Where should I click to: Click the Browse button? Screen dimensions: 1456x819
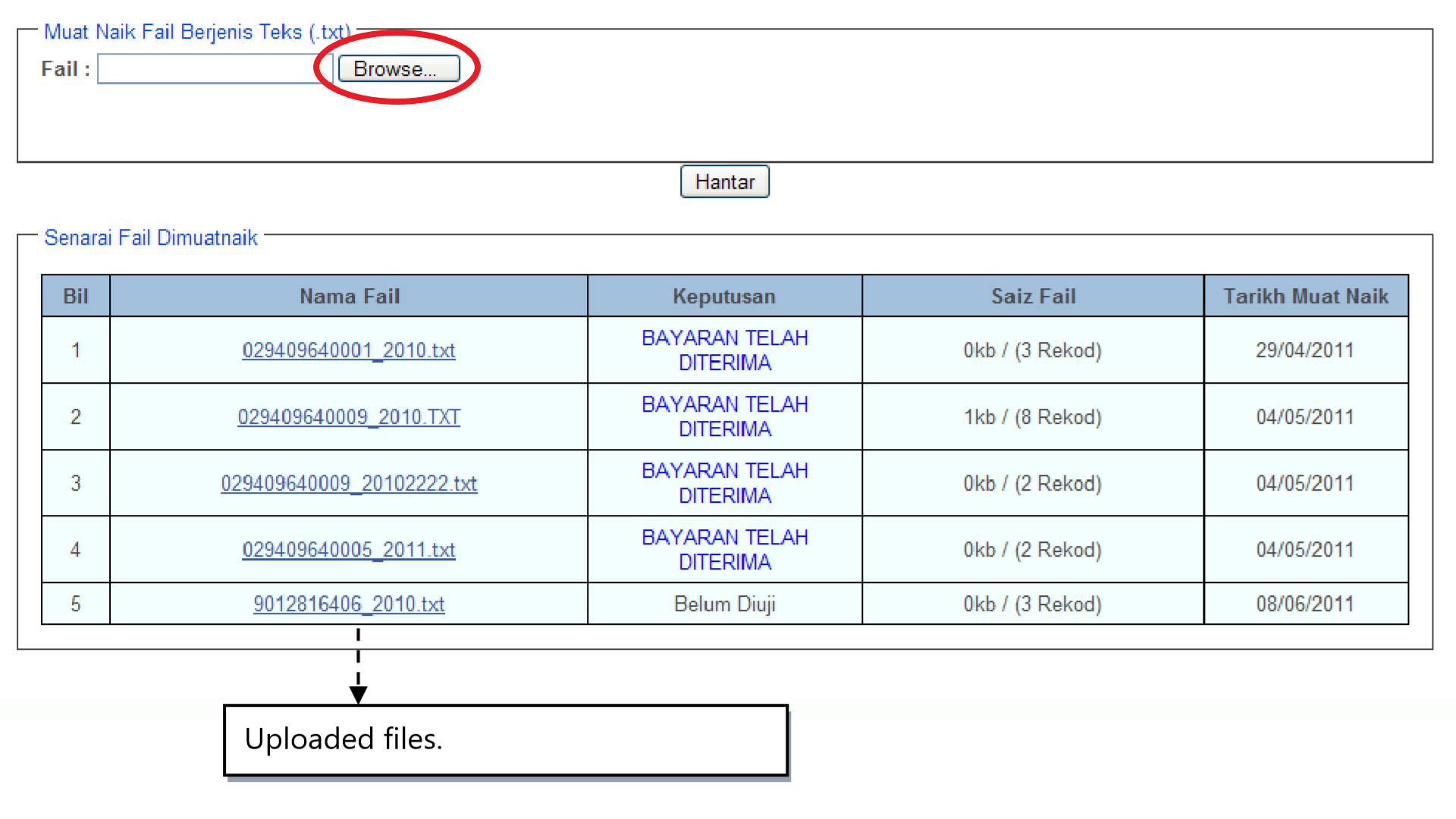[x=398, y=69]
